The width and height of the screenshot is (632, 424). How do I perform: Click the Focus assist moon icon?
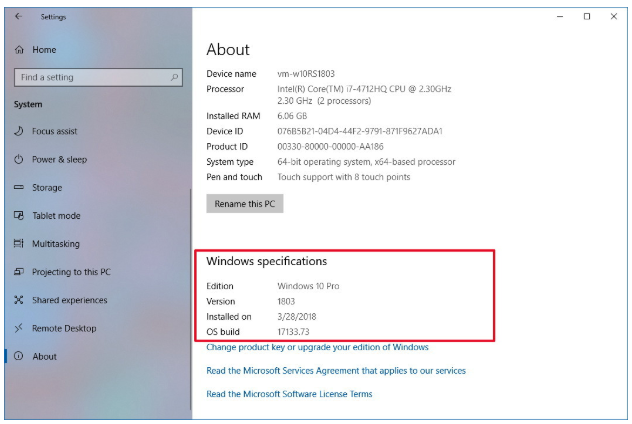pos(19,131)
